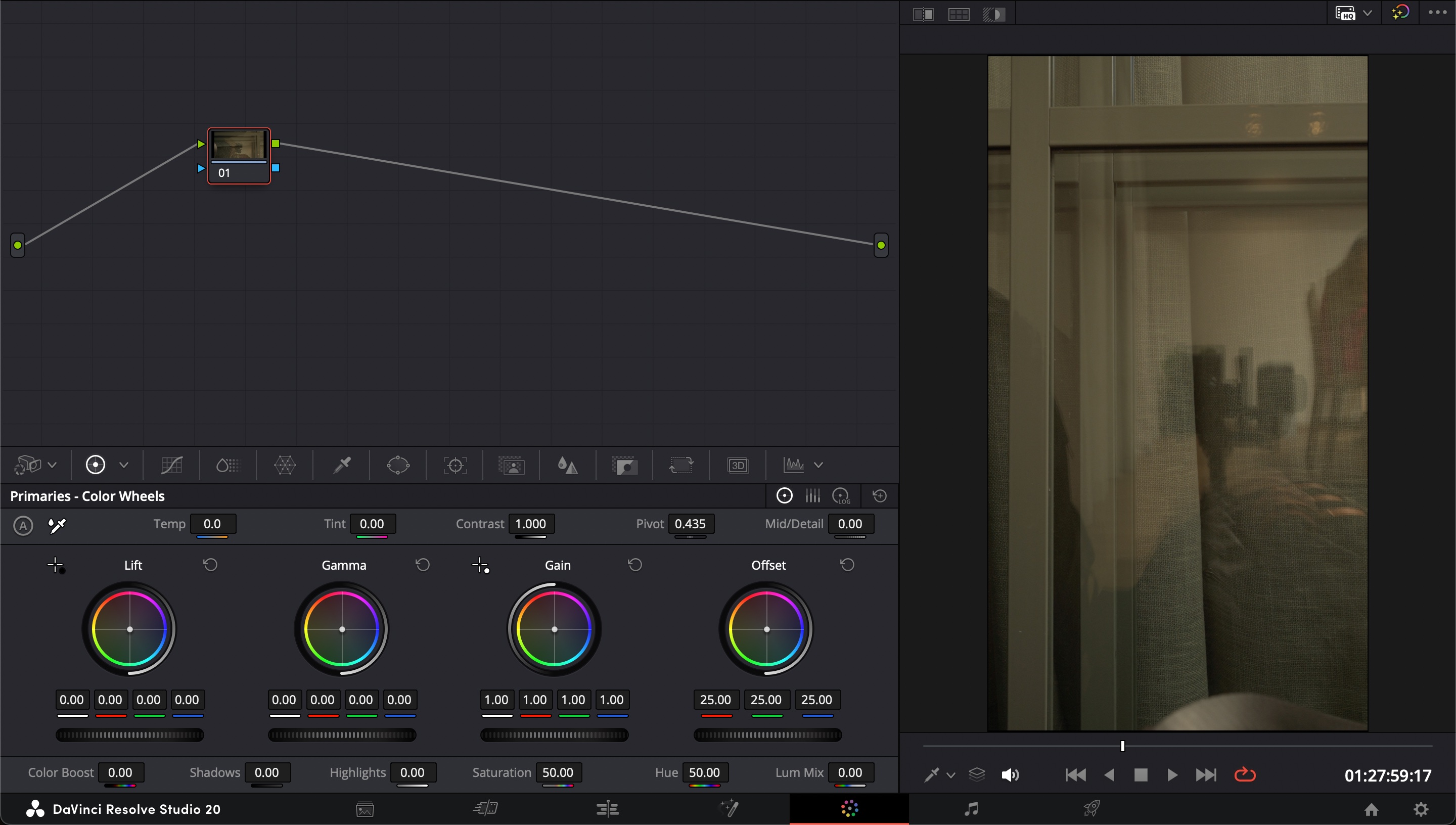Select node 01 in the node graph

point(239,156)
